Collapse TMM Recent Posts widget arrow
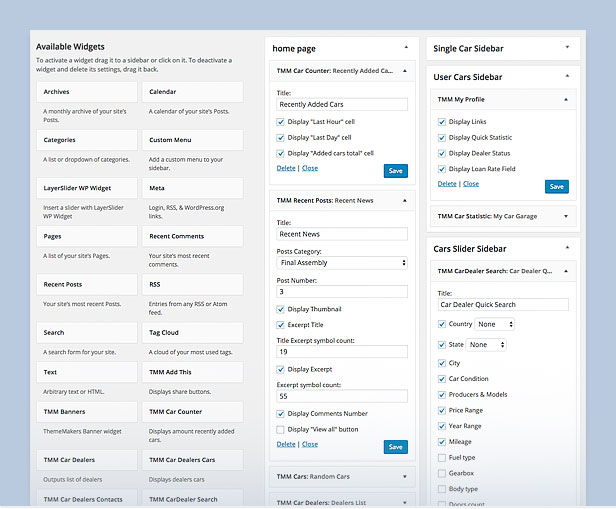 [403, 201]
